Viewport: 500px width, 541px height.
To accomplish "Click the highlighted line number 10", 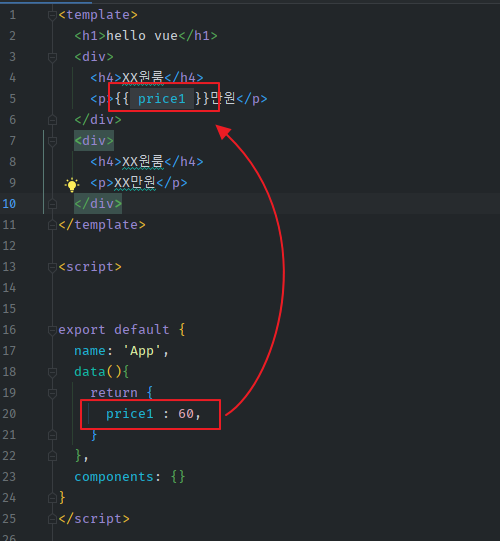I will click(x=9, y=204).
